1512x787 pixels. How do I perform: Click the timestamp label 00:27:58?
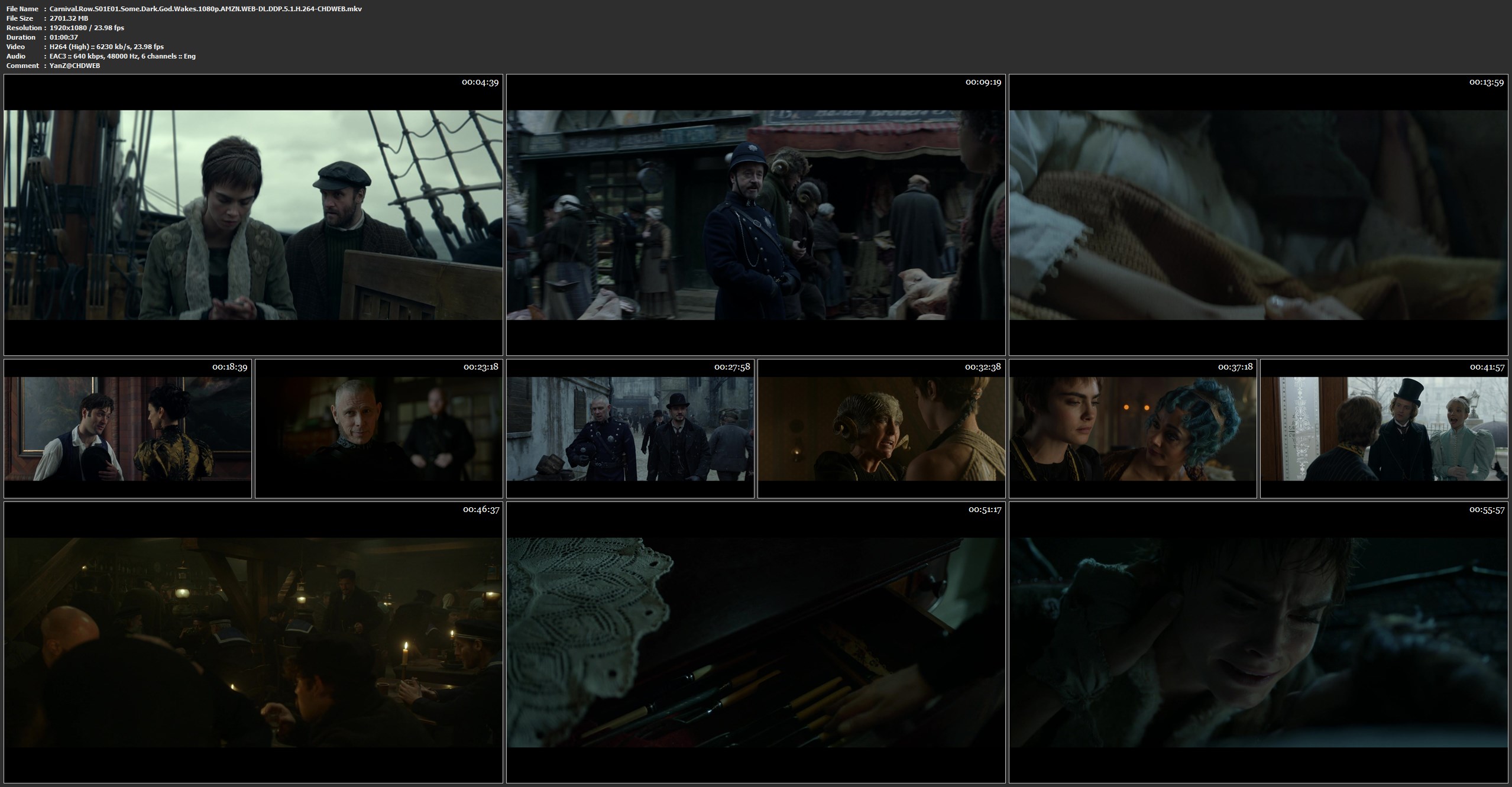(x=732, y=367)
